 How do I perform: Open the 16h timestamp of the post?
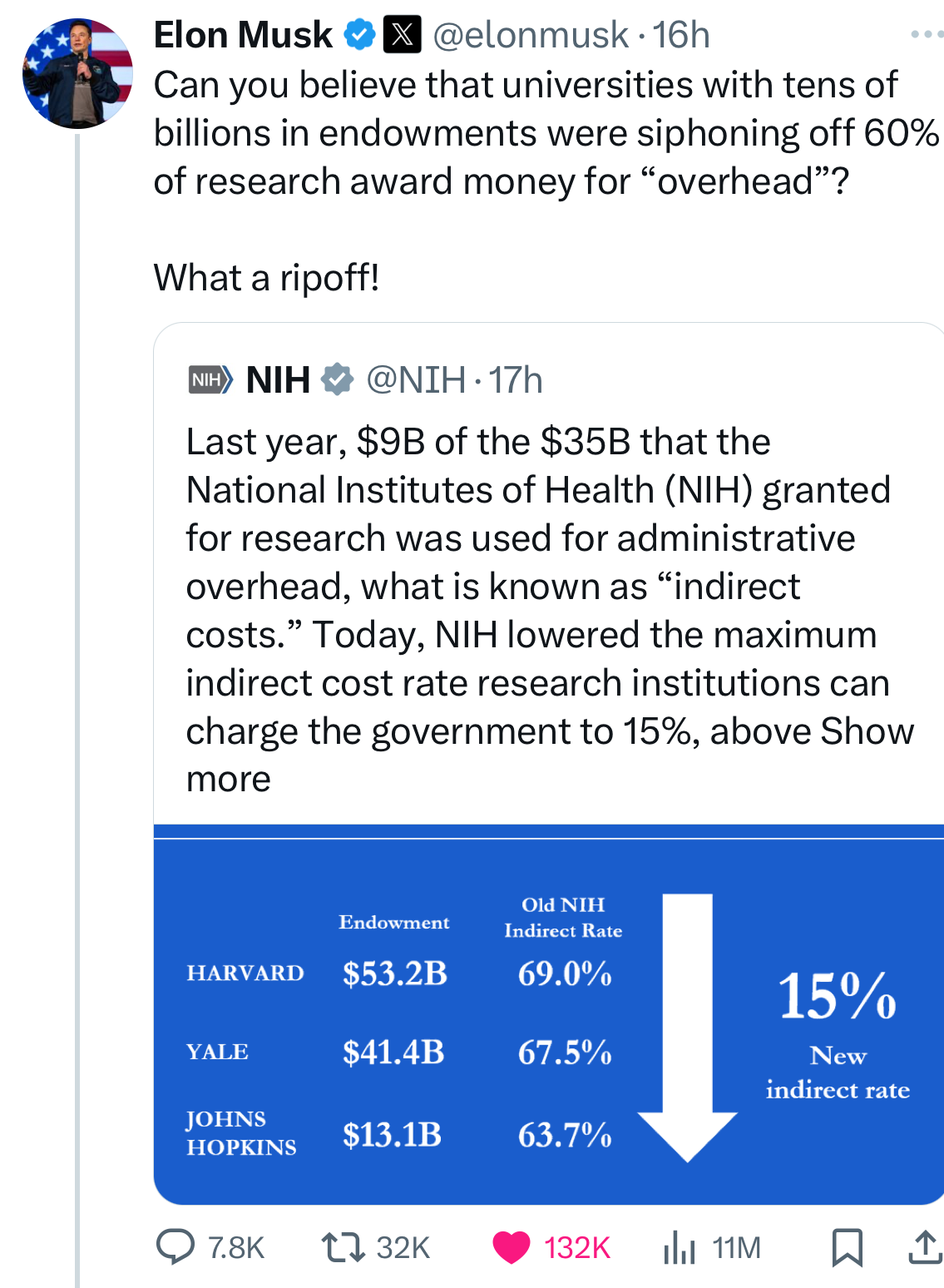click(681, 35)
